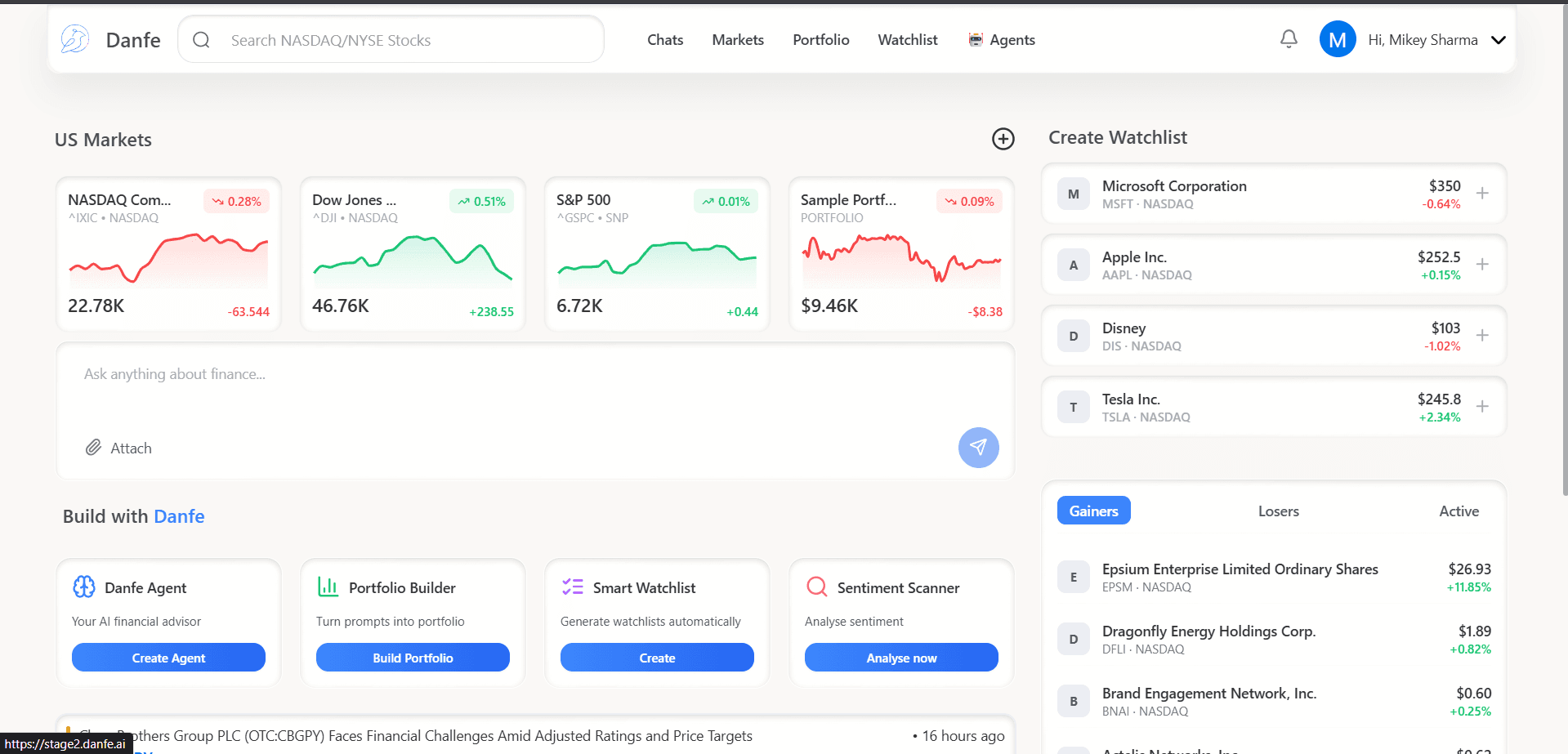Add Microsoft Corporation to watchlist via plus icon
Viewport: 1568px width, 754px height.
pos(1482,194)
